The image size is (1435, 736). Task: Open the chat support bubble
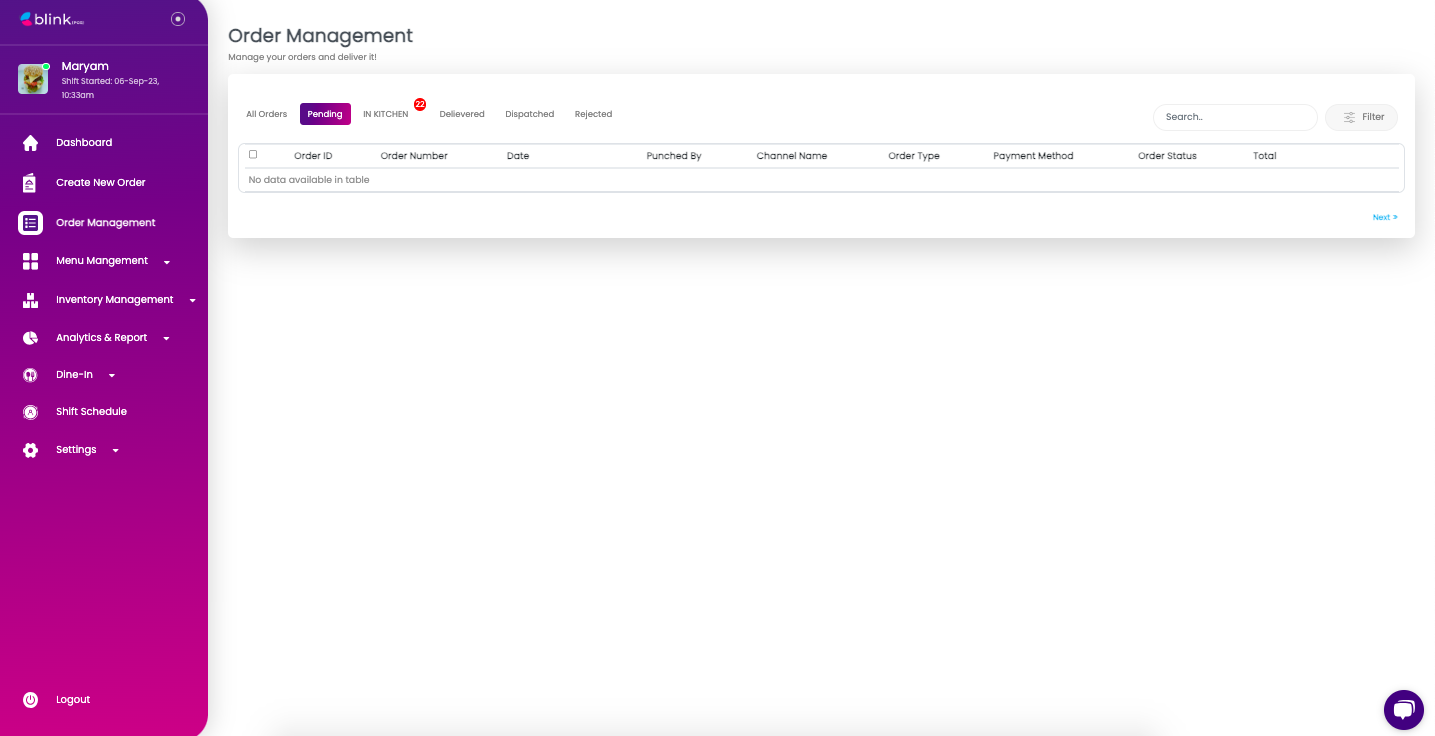[1403, 710]
